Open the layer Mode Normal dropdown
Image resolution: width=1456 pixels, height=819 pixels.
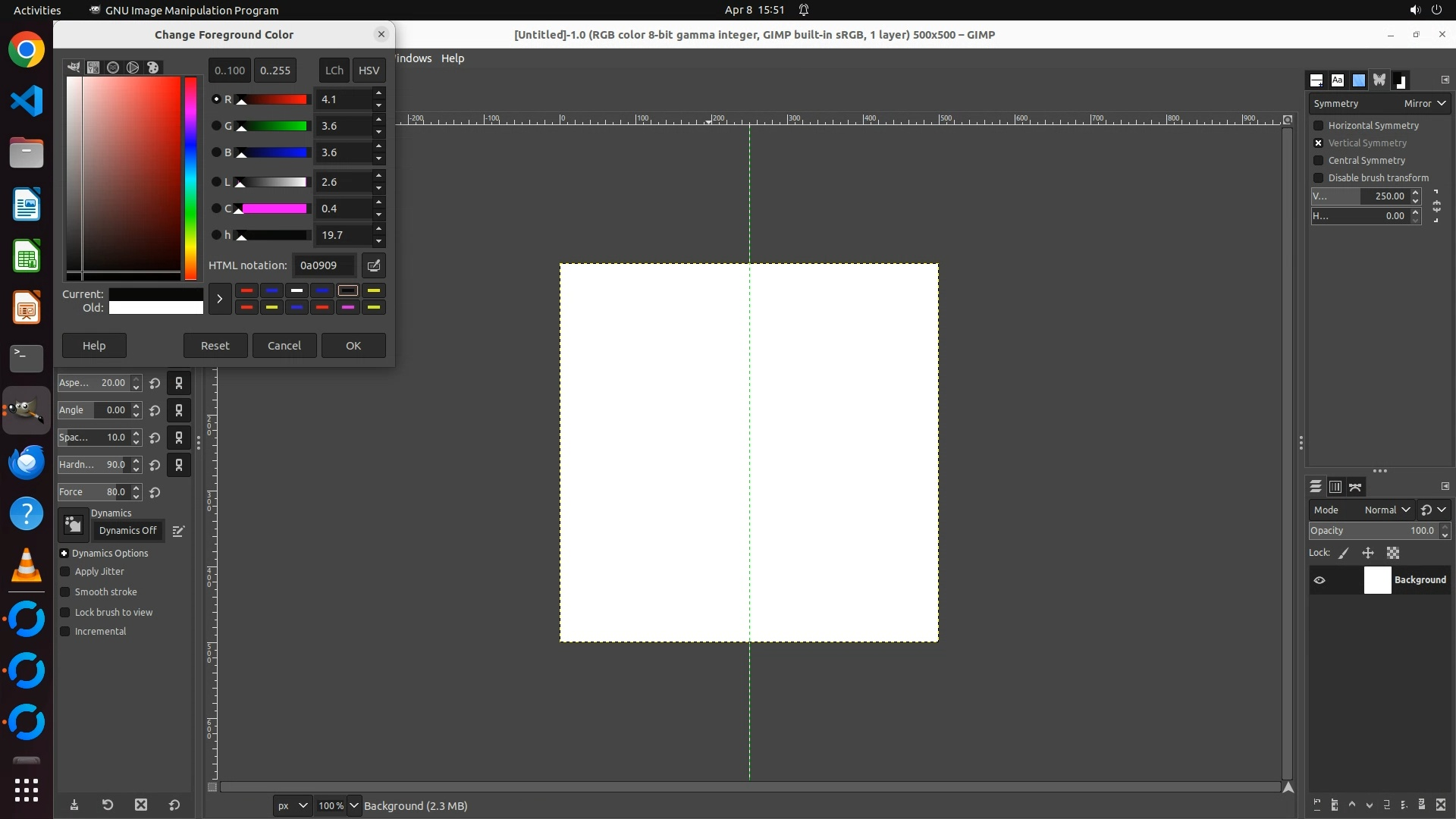(x=1386, y=510)
